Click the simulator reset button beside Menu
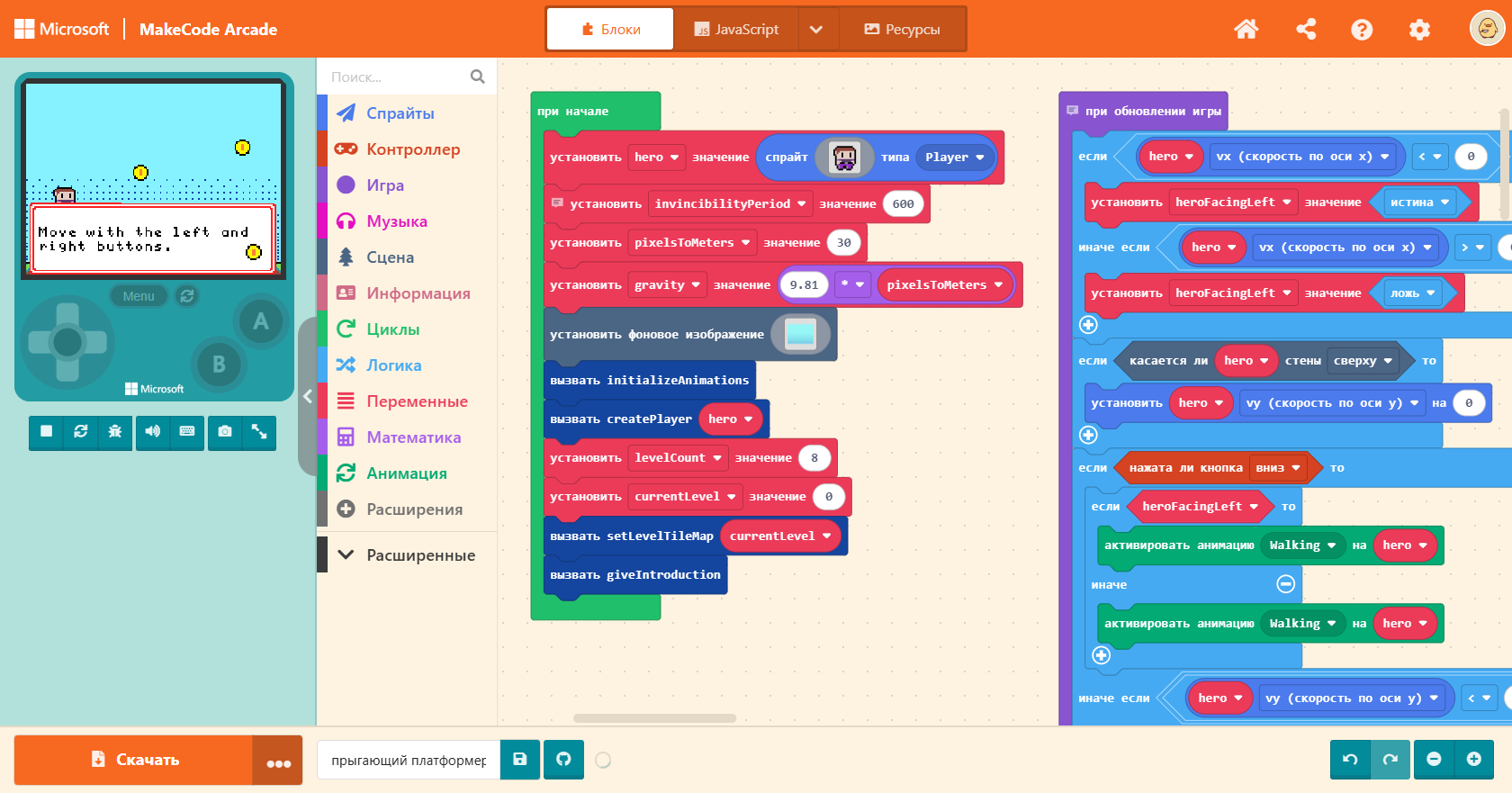 point(186,296)
